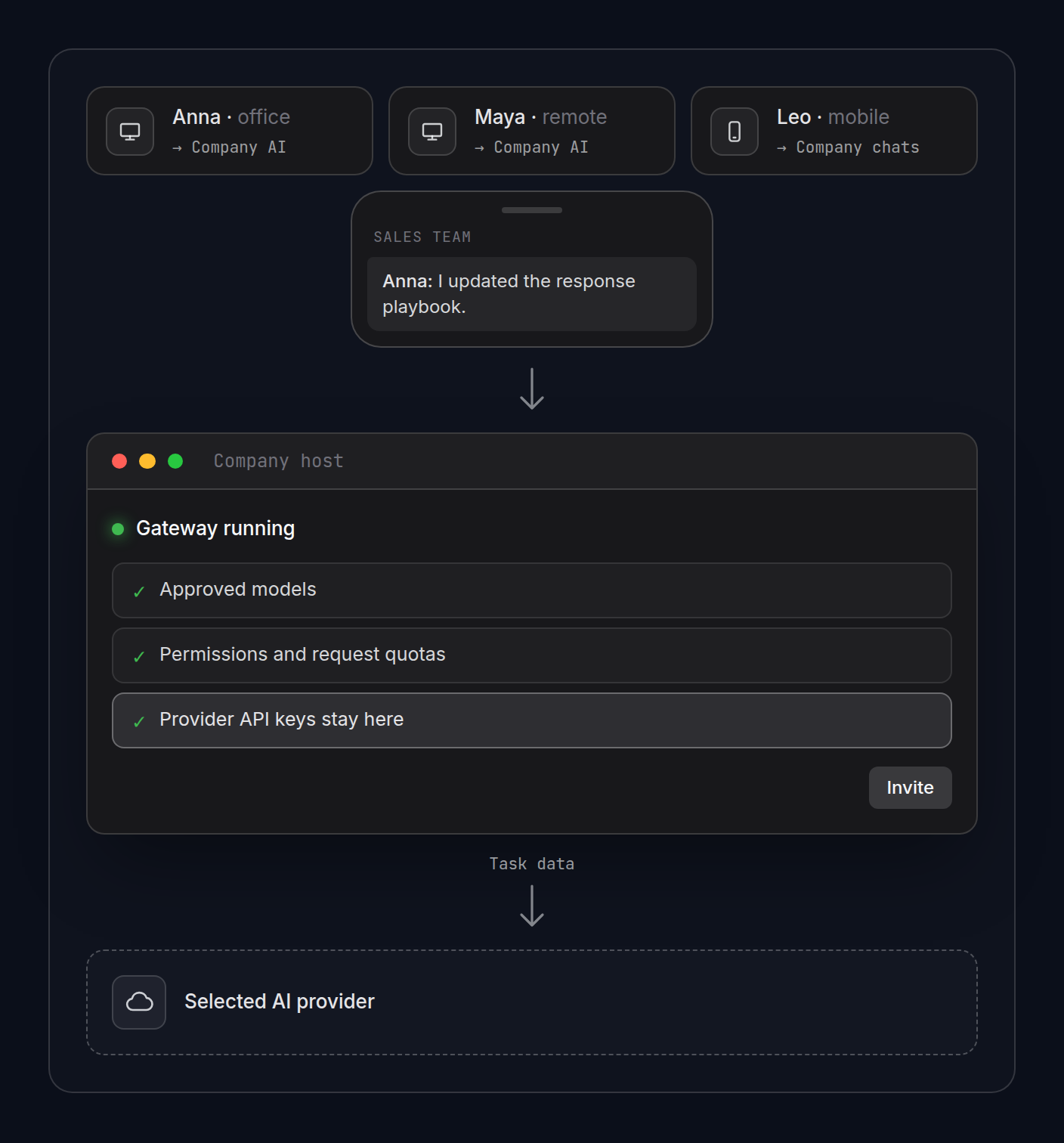
Task: Click the cloud icon for Selected AI provider
Action: [139, 1002]
